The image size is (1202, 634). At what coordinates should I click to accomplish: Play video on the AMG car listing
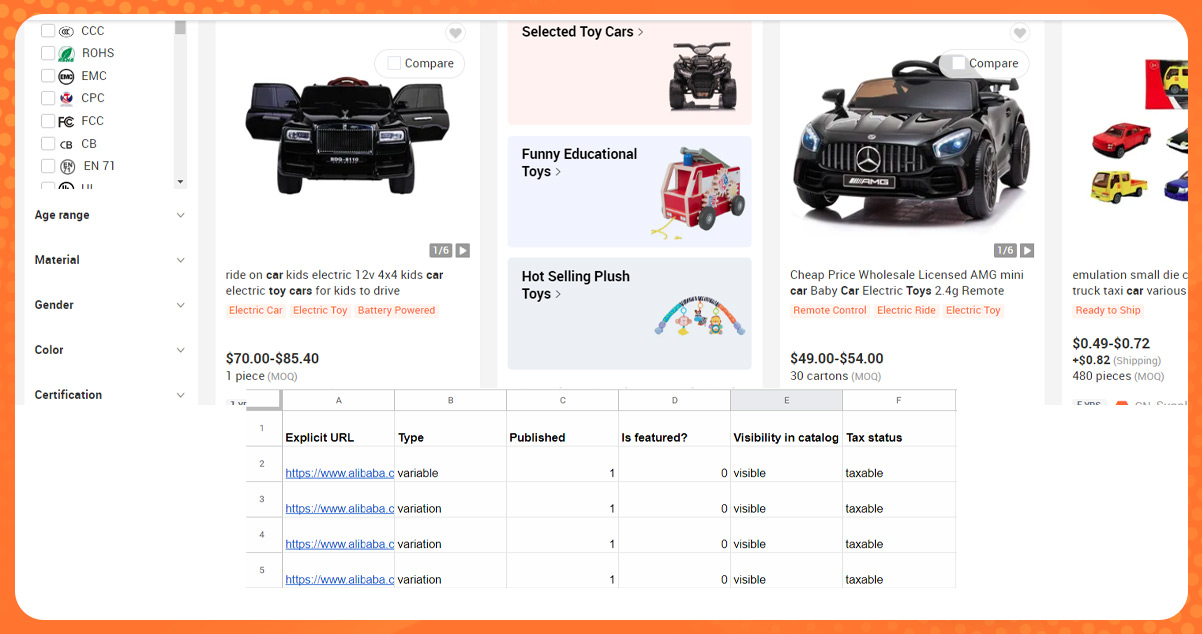click(x=1027, y=250)
